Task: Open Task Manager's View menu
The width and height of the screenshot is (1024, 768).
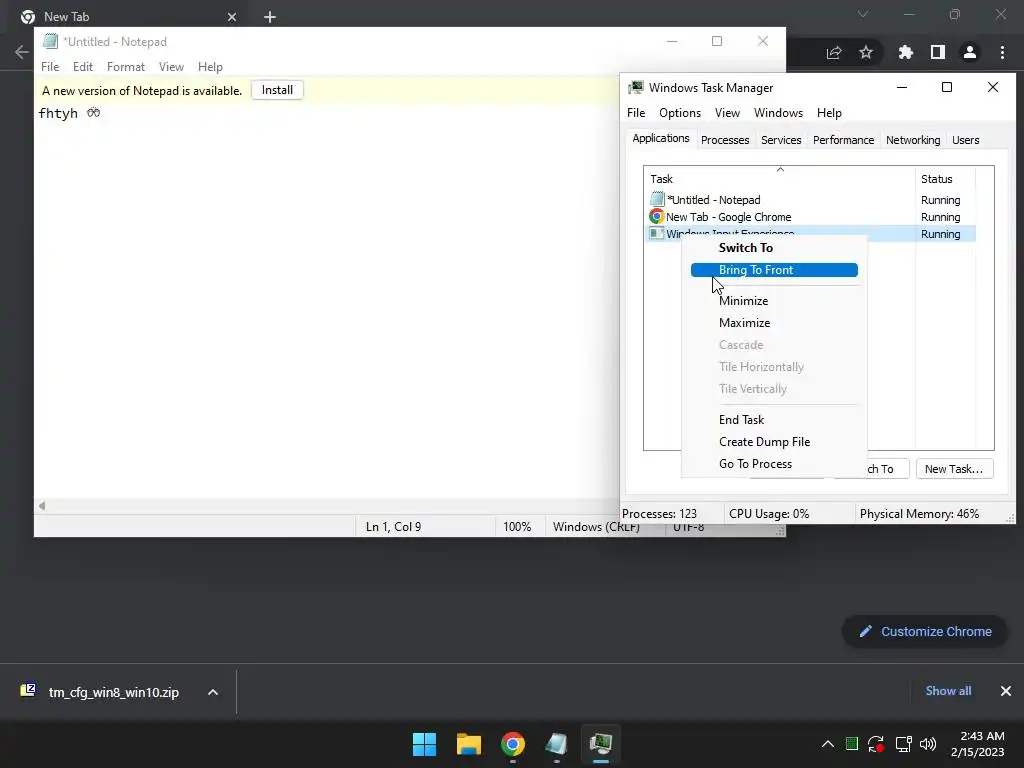Action: point(727,113)
